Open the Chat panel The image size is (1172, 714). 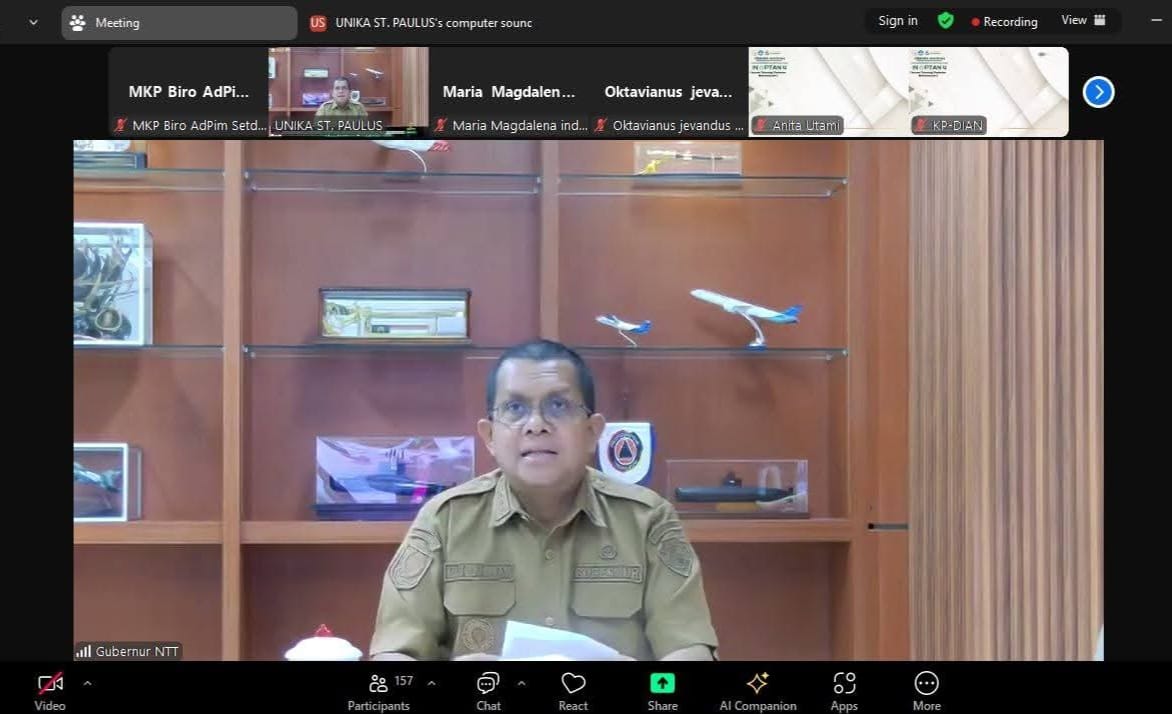[x=488, y=689]
